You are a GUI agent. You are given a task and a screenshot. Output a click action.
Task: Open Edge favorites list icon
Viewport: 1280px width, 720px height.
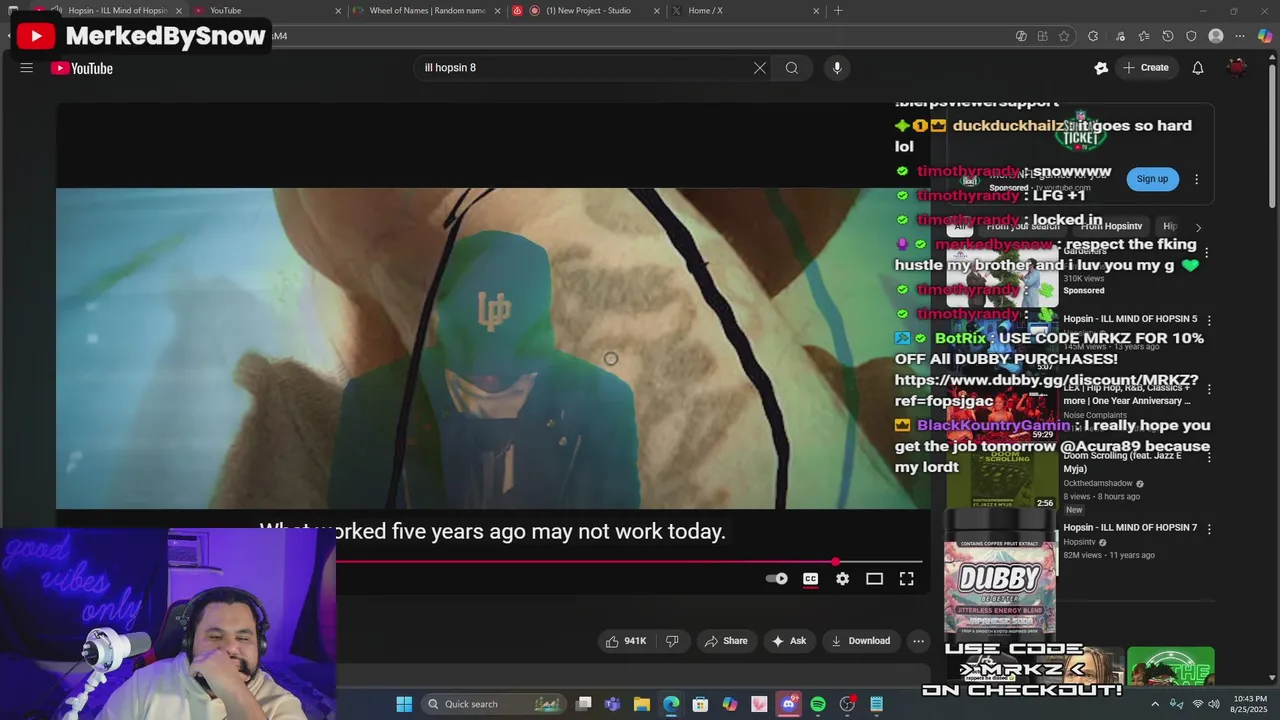click(x=1143, y=36)
